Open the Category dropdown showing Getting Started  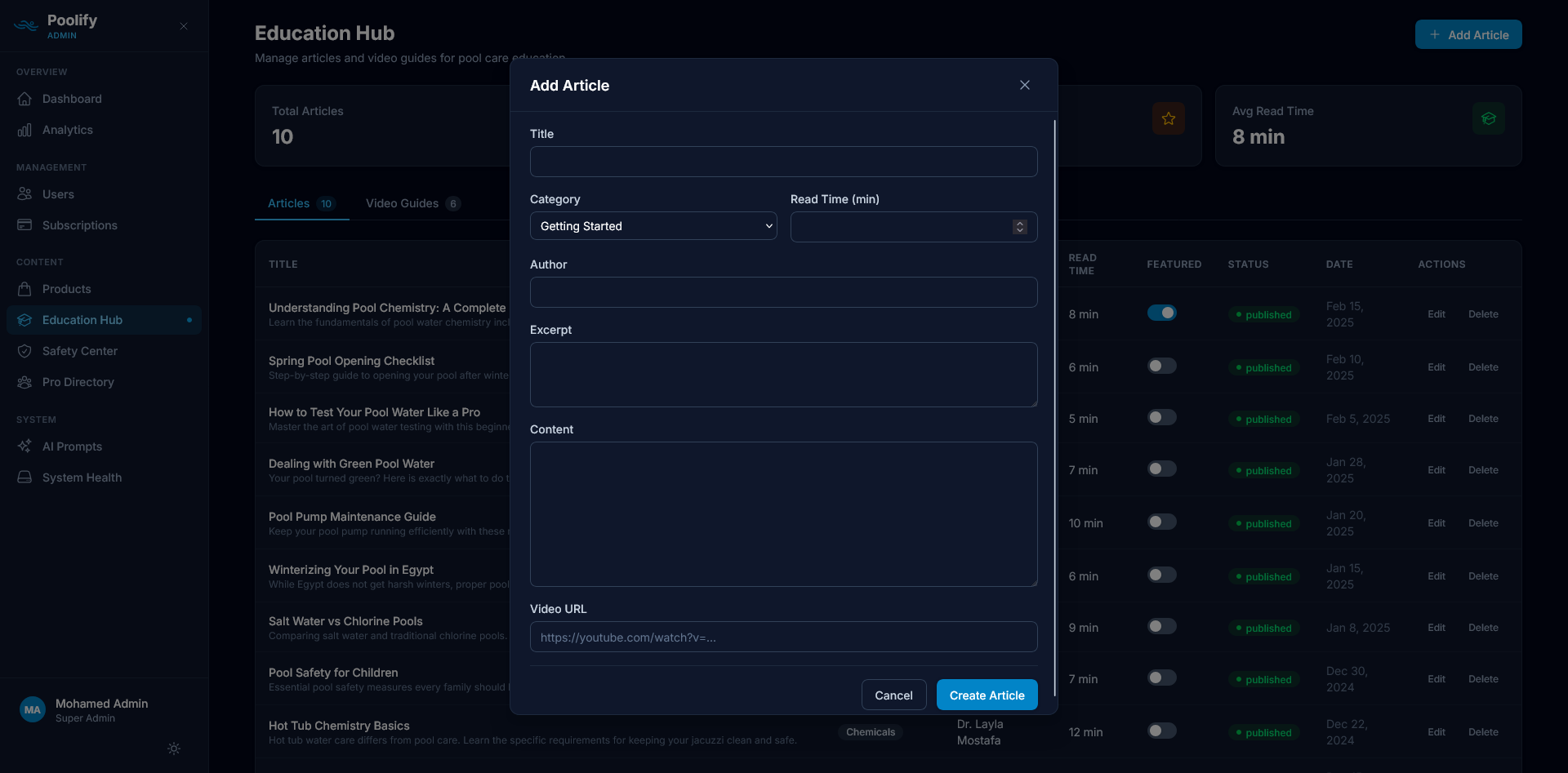[x=653, y=226]
